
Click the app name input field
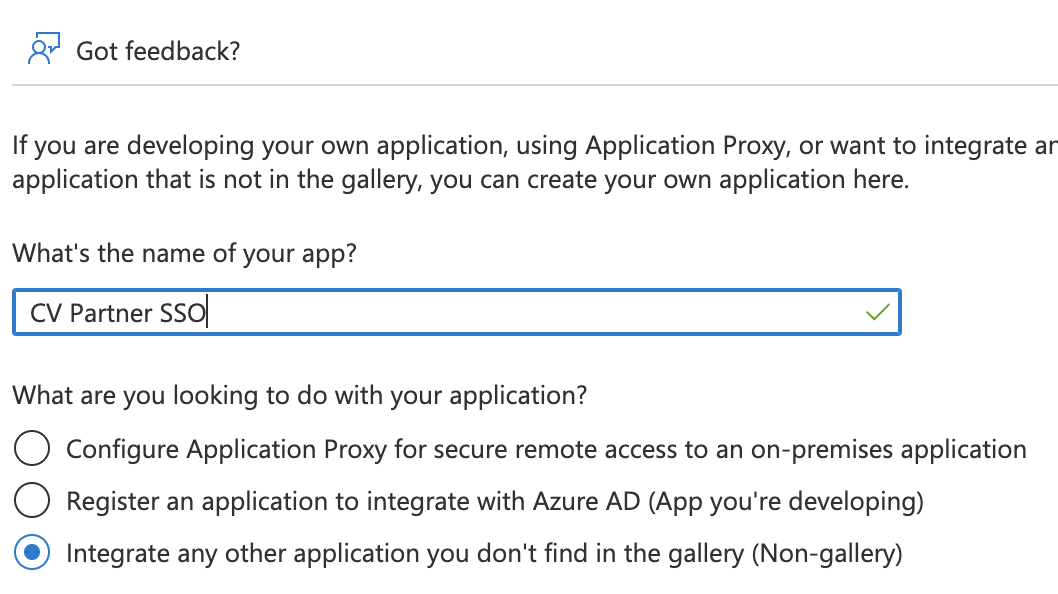pyautogui.click(x=500, y=313)
